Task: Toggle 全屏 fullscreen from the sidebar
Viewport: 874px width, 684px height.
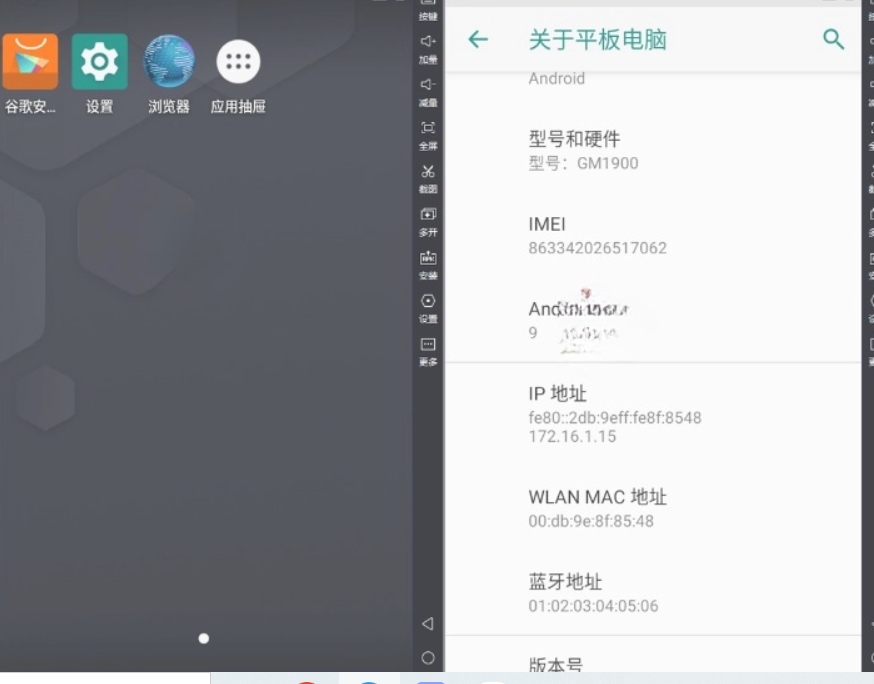Action: (428, 132)
